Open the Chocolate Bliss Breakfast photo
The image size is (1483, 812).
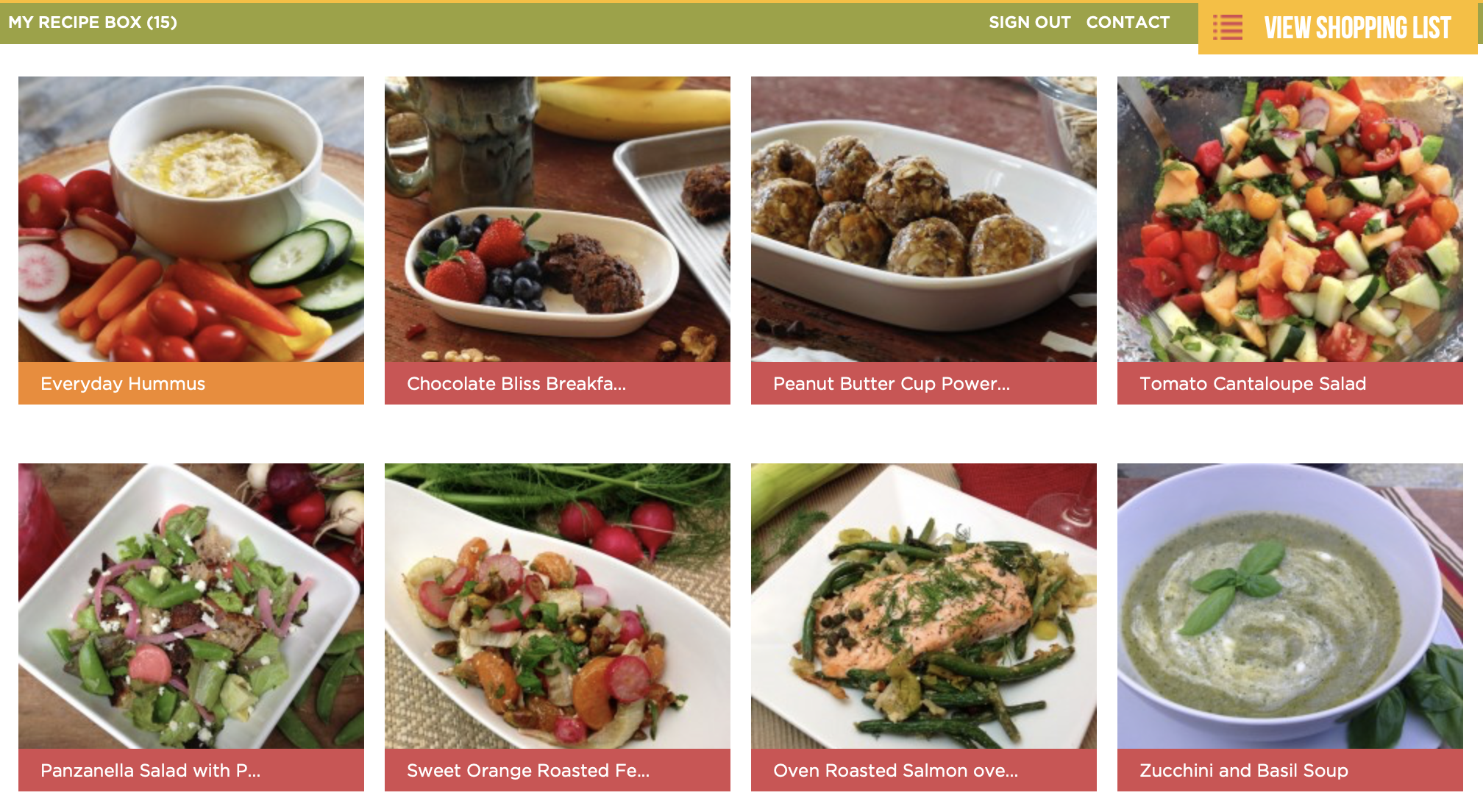pyautogui.click(x=558, y=219)
